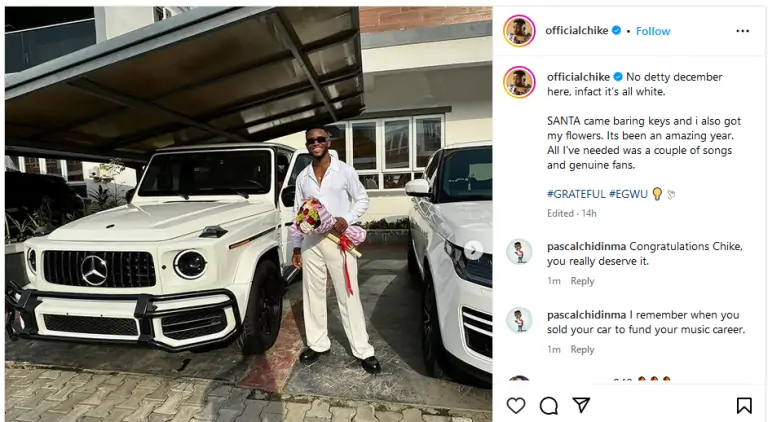Share the post via paper plane icon
The width and height of the screenshot is (768, 422).
pos(581,405)
